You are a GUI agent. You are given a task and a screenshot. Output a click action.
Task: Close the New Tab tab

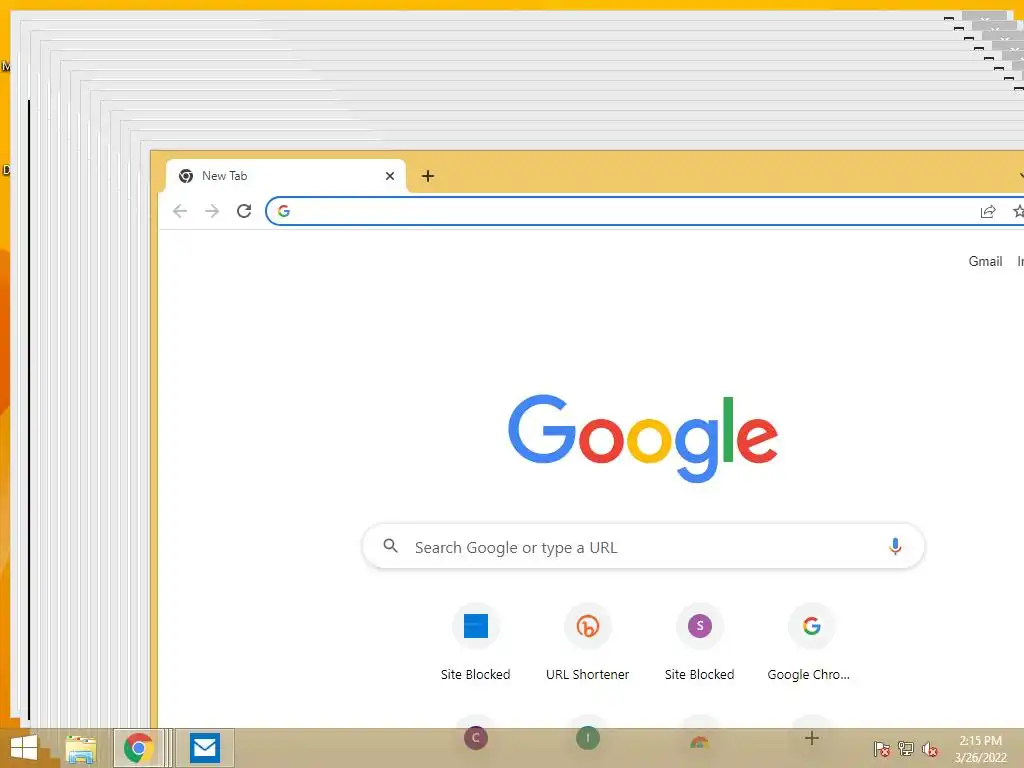[390, 176]
